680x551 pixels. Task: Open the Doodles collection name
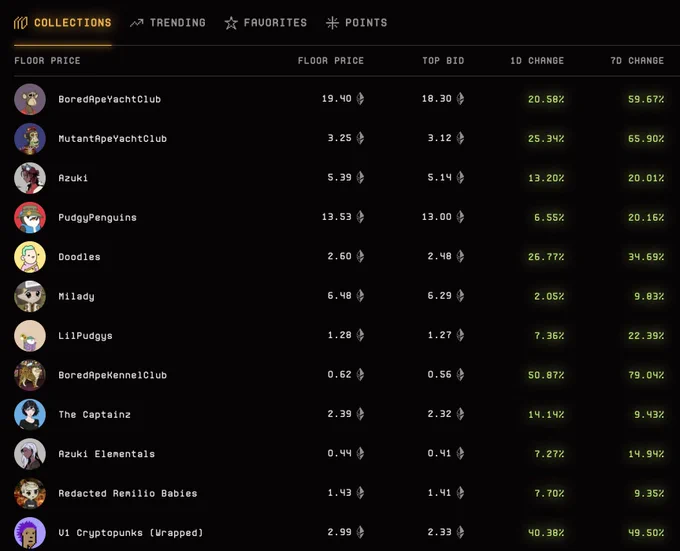click(79, 257)
